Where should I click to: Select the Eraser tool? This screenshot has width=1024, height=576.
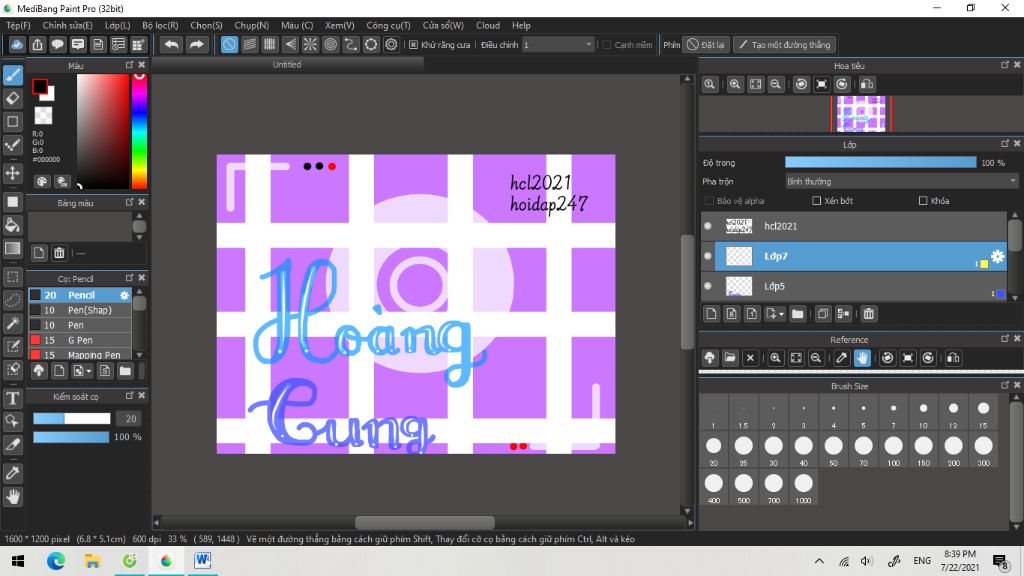[12, 98]
